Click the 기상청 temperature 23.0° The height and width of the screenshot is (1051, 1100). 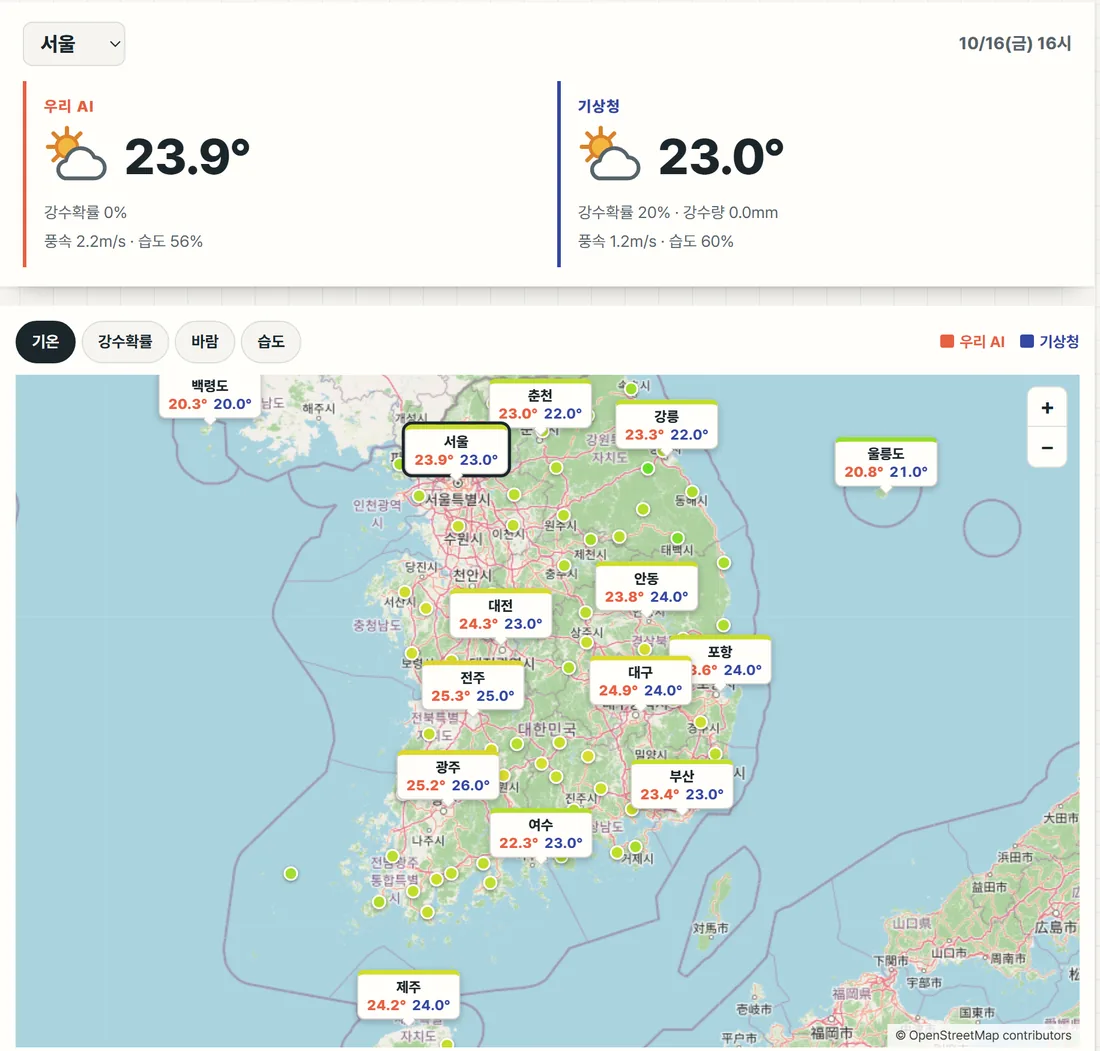point(721,156)
